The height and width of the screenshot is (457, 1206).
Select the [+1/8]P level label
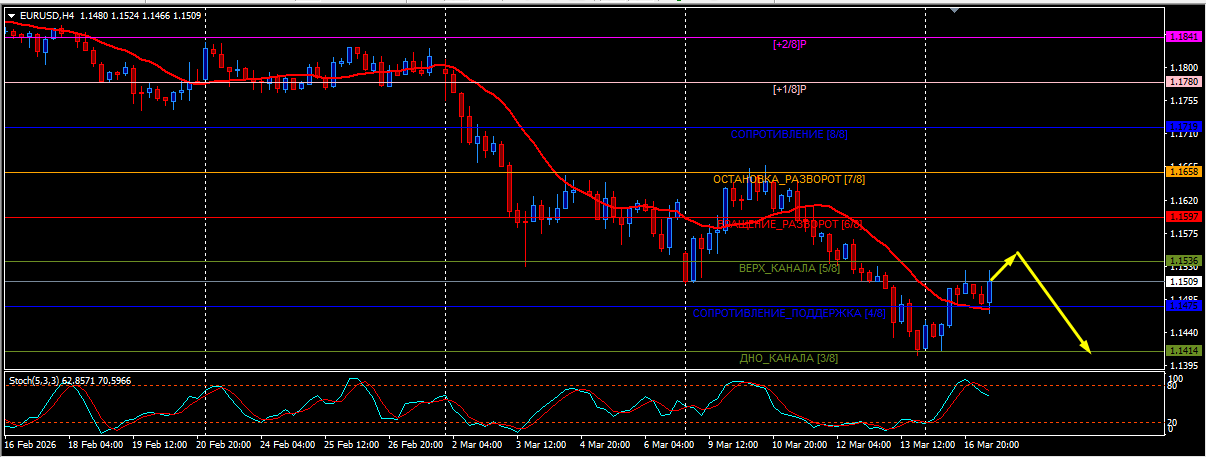tap(790, 89)
